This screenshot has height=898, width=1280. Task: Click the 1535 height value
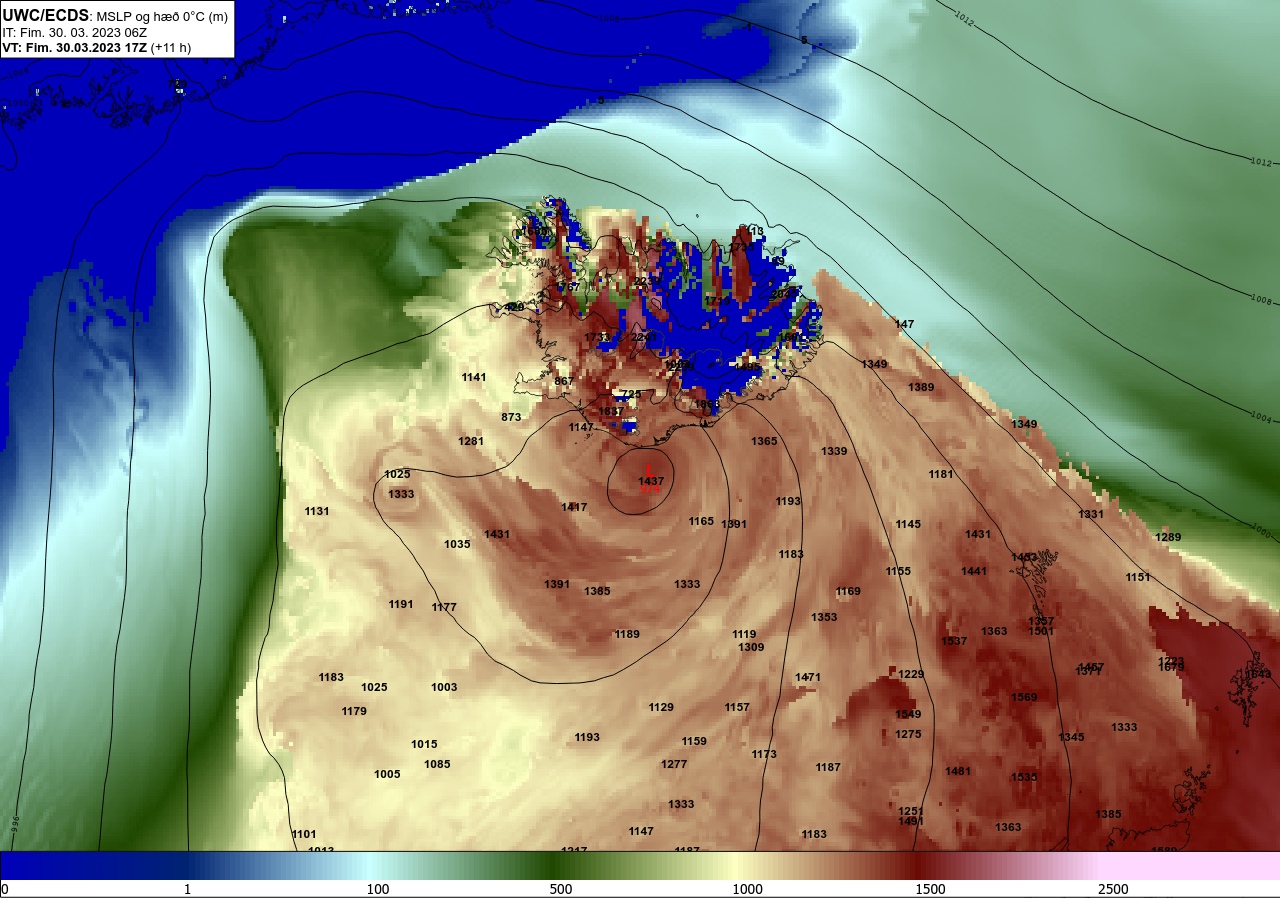coord(1024,777)
